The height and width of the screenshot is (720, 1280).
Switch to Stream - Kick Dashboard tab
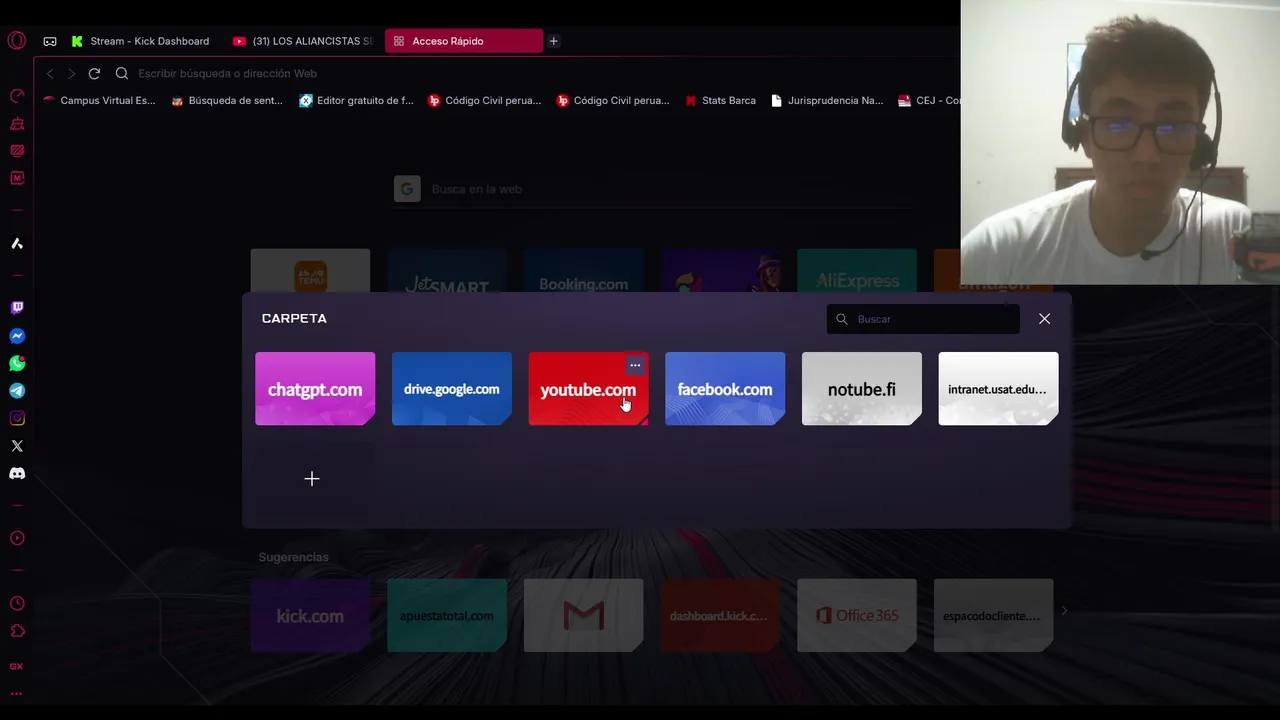[x=140, y=41]
